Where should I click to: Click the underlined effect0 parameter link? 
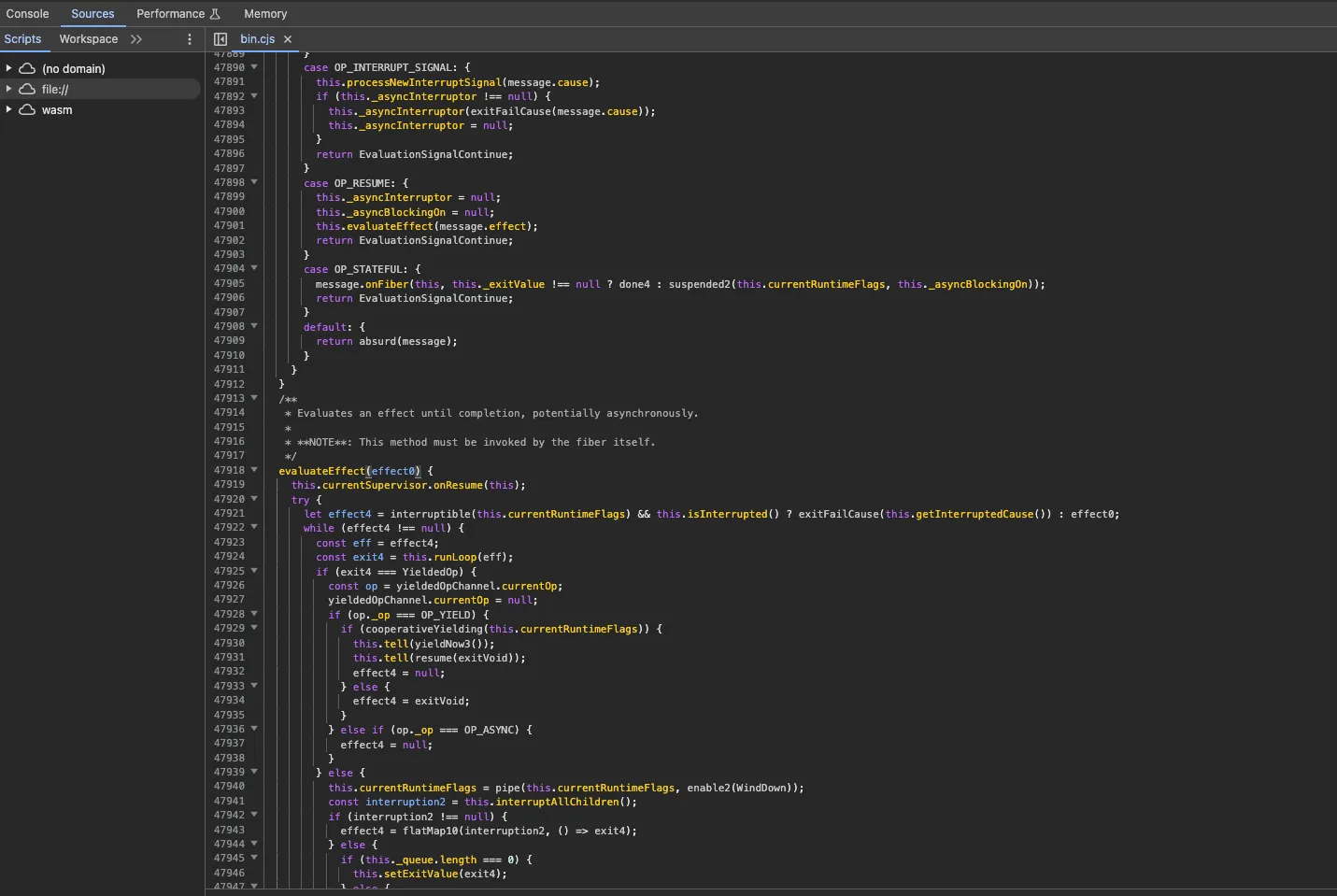(x=393, y=471)
